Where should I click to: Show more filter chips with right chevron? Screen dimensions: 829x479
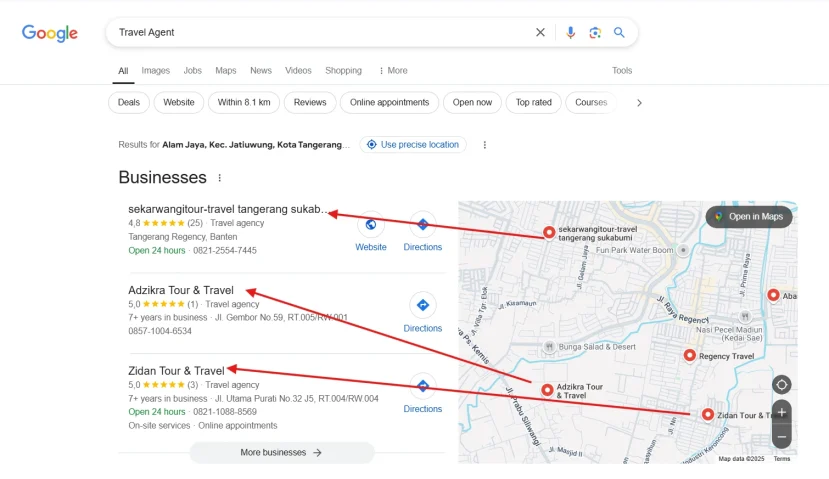pyautogui.click(x=639, y=103)
